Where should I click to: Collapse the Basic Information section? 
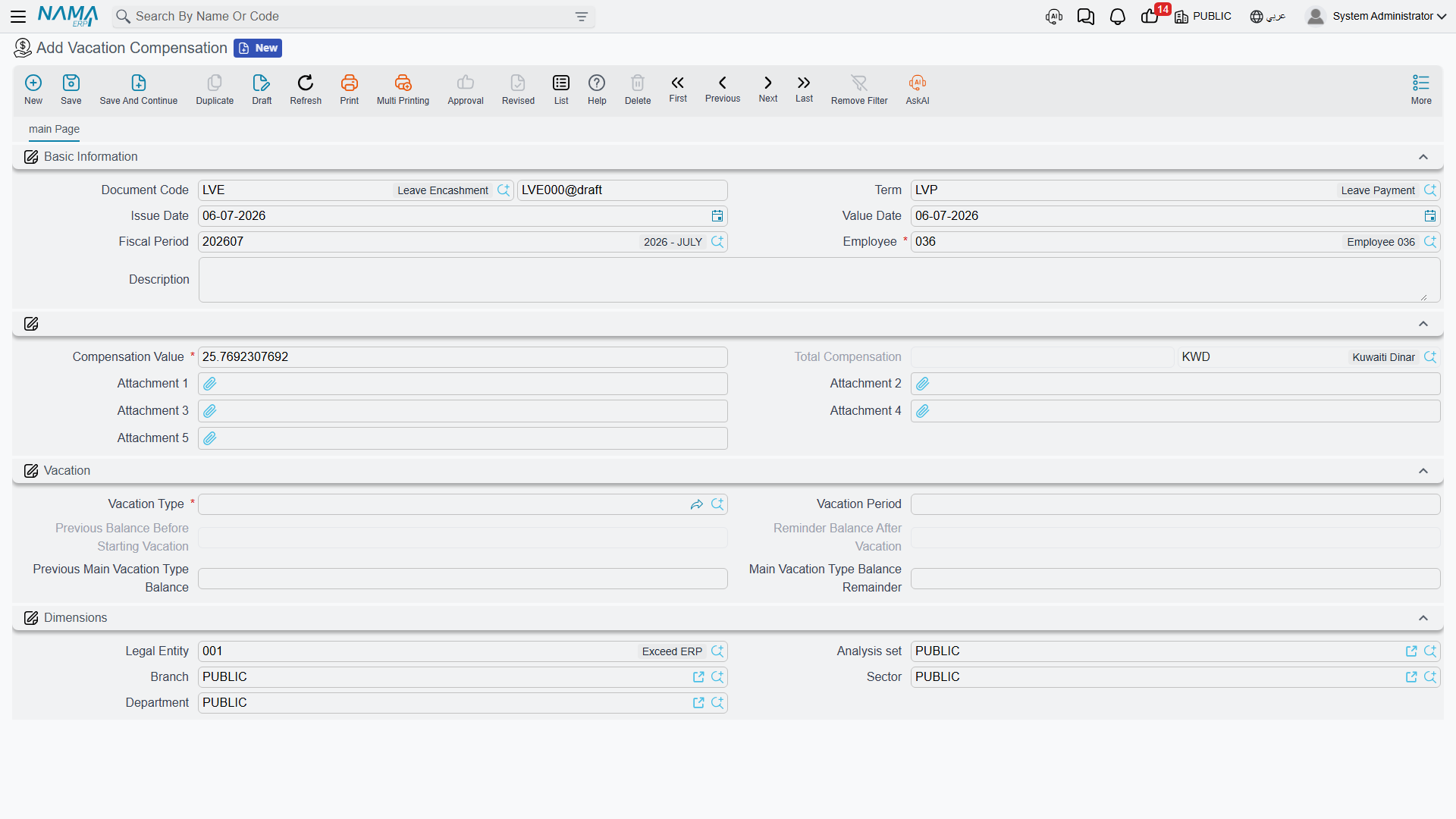(1423, 157)
